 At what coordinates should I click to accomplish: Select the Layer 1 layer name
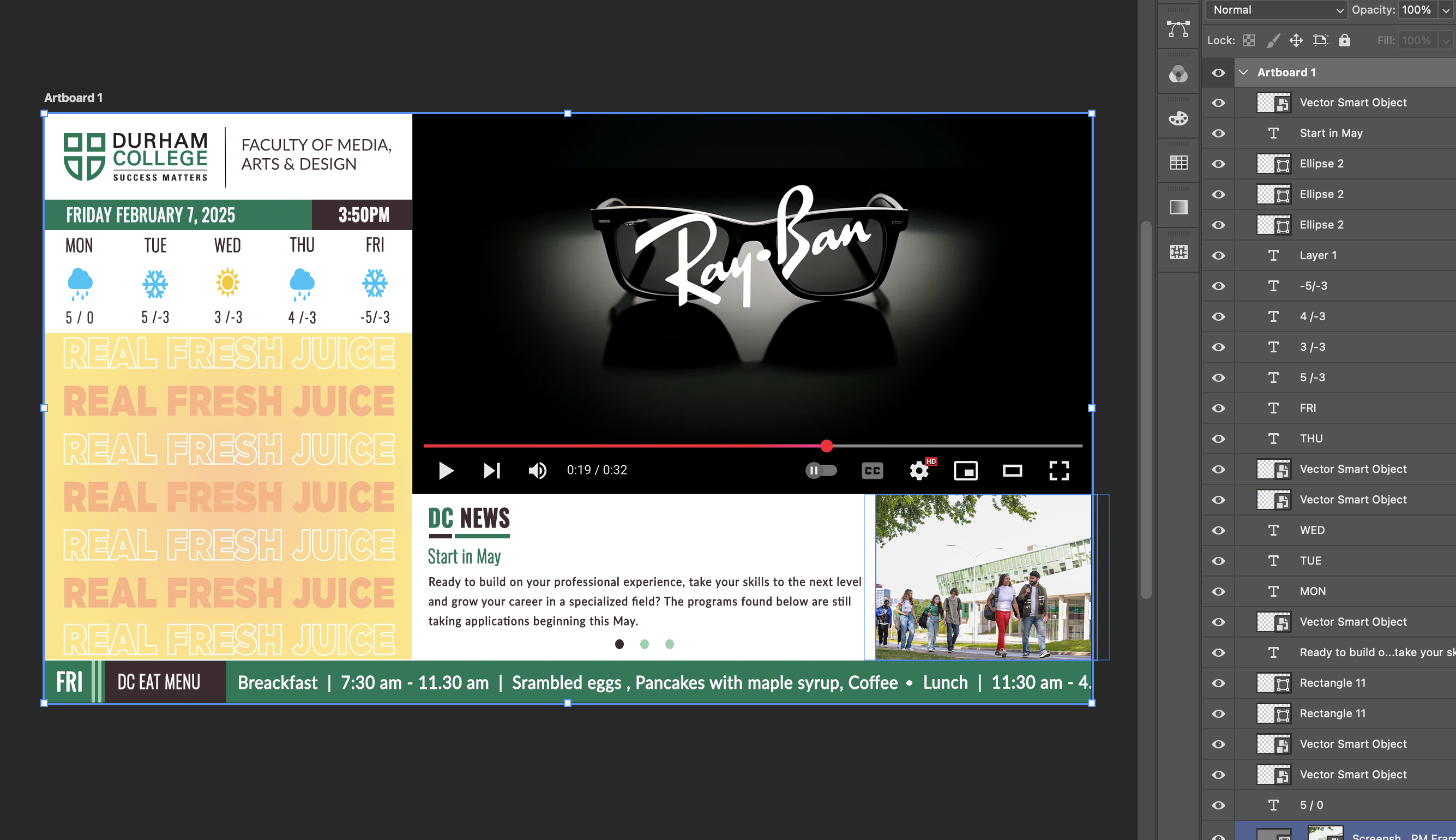click(x=1317, y=256)
